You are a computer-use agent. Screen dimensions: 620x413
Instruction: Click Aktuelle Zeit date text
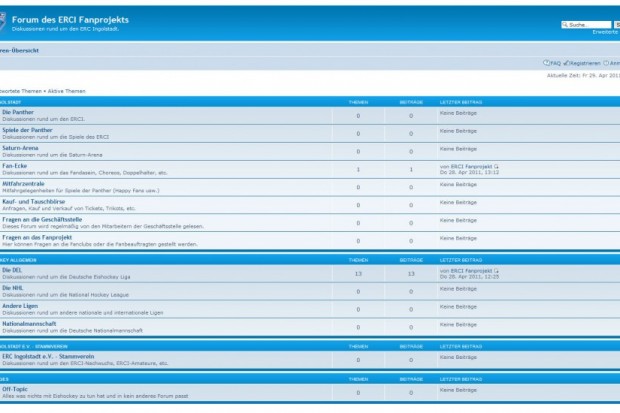(x=583, y=76)
